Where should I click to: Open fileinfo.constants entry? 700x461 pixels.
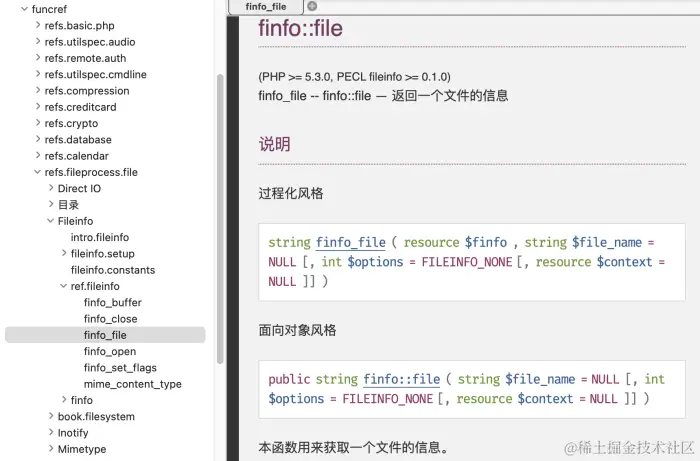coord(113,270)
